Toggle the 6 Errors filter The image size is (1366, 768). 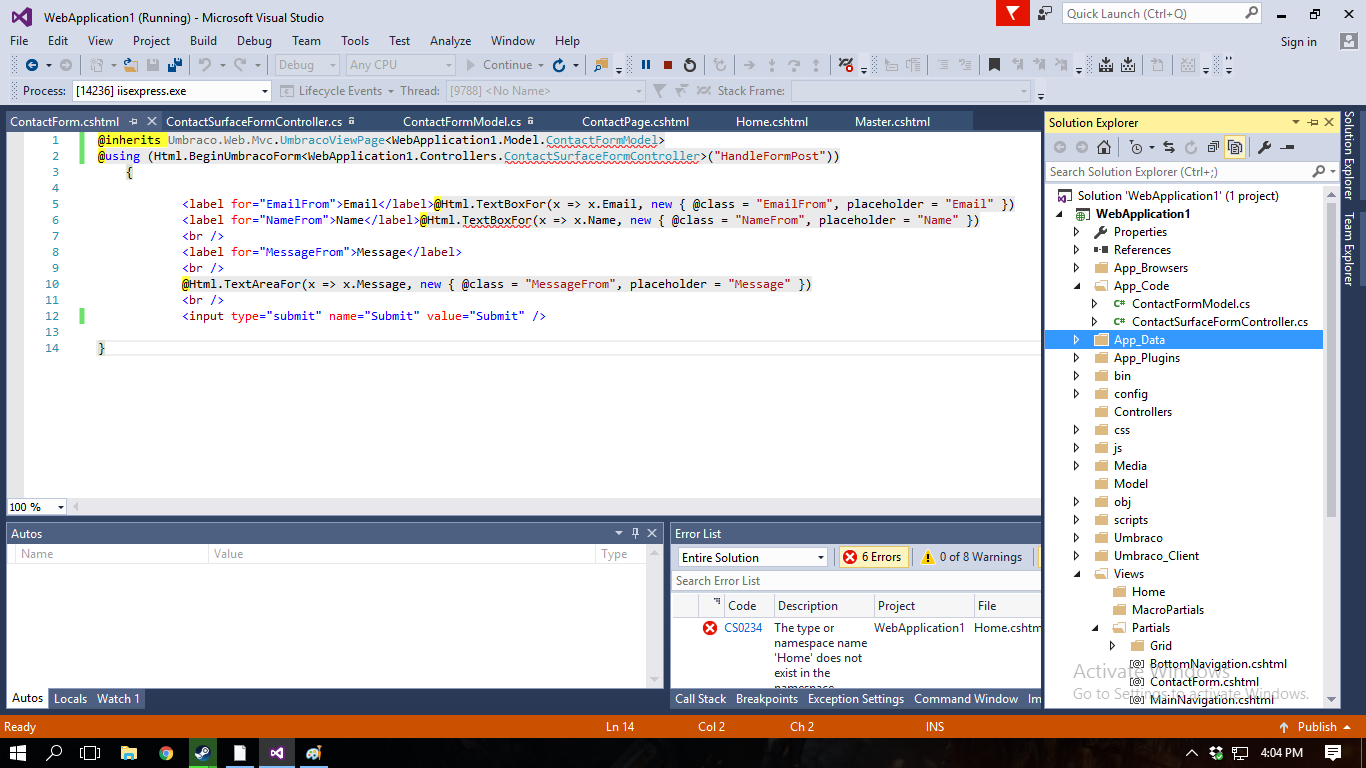coord(872,557)
